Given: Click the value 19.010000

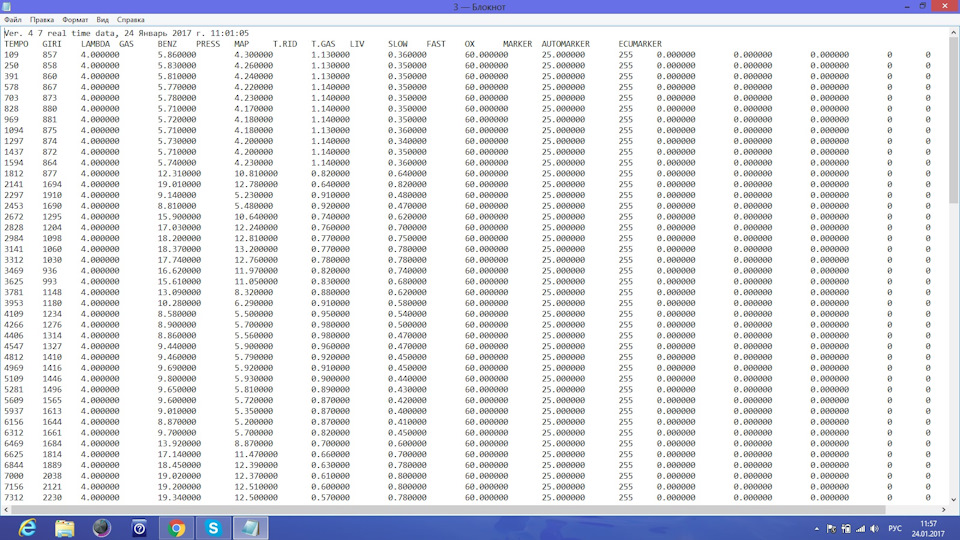Looking at the screenshot, I should [179, 184].
